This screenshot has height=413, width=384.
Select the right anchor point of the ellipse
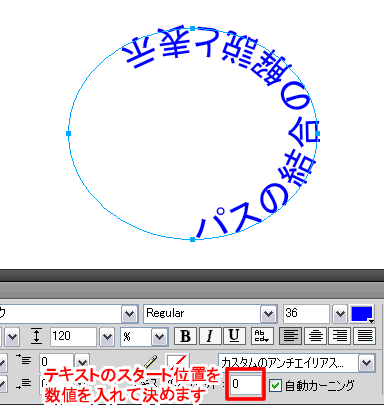click(317, 134)
